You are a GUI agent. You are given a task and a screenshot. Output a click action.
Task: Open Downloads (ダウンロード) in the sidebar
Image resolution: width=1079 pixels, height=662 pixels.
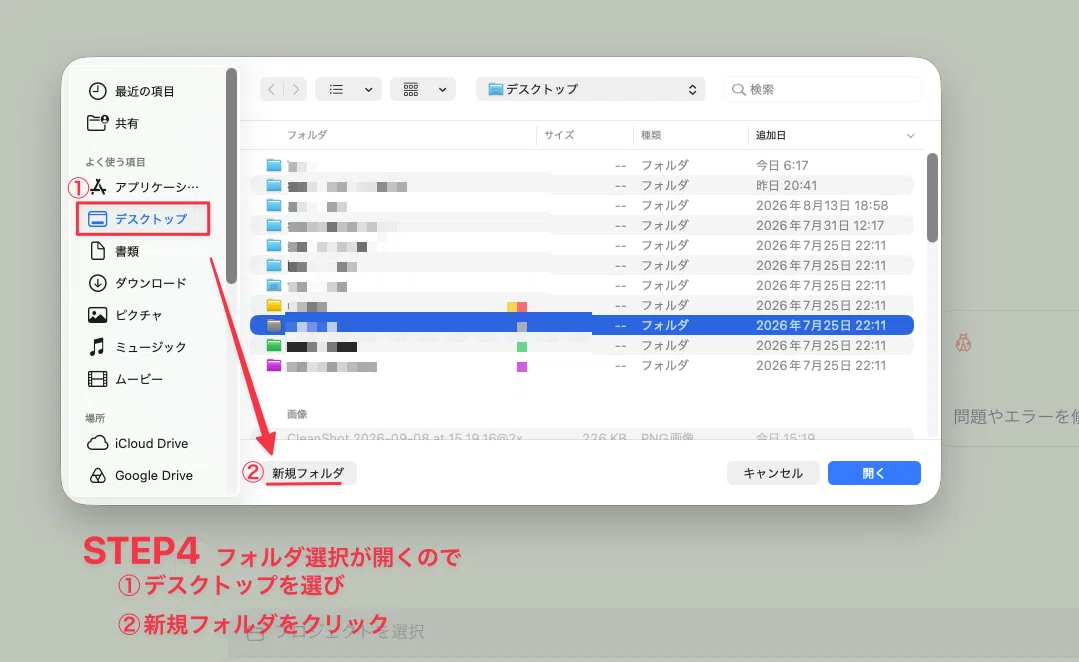[138, 283]
